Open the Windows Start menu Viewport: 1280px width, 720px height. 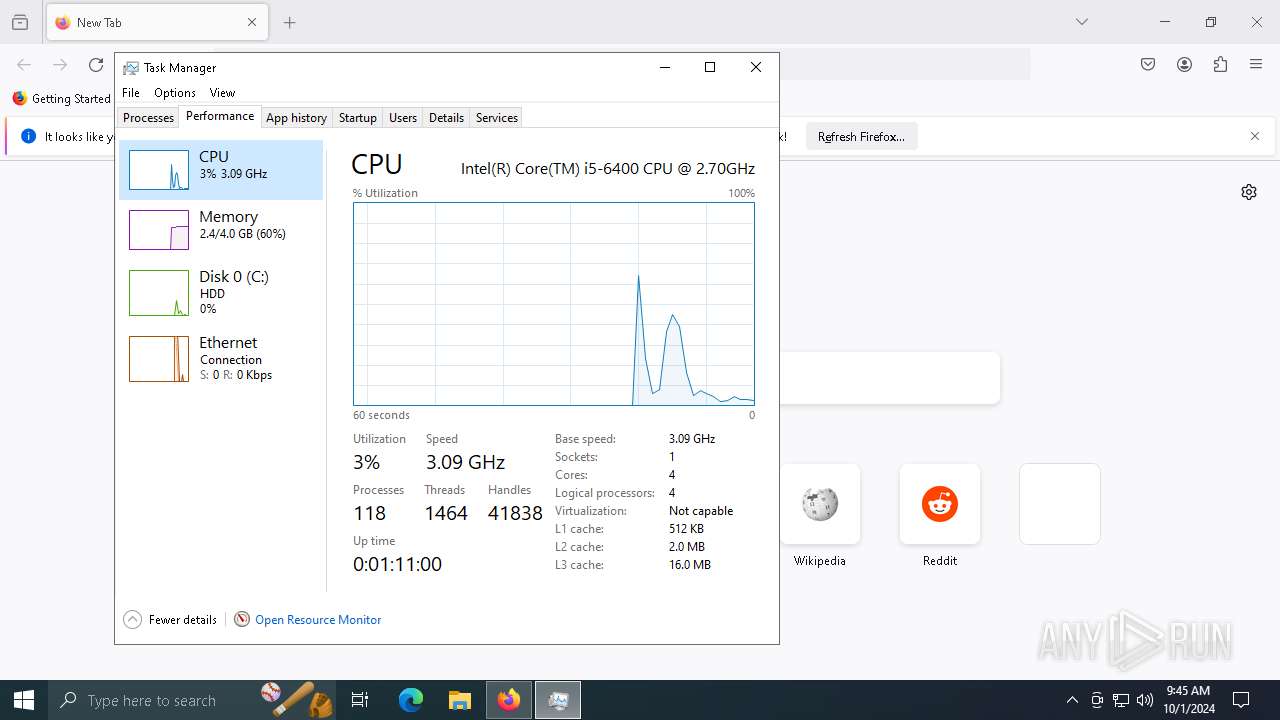[x=24, y=700]
